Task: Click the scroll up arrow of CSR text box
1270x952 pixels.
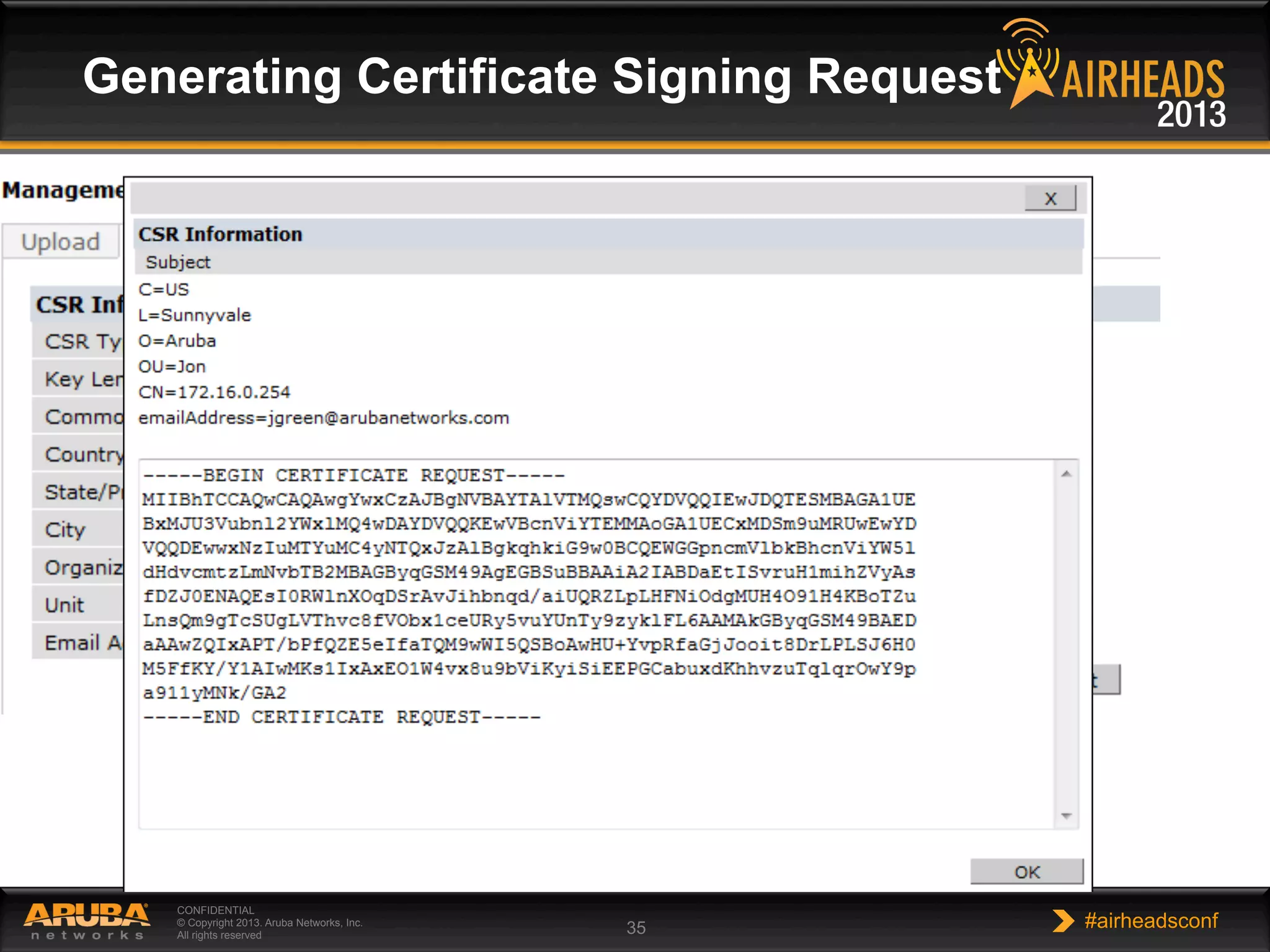Action: [1067, 474]
